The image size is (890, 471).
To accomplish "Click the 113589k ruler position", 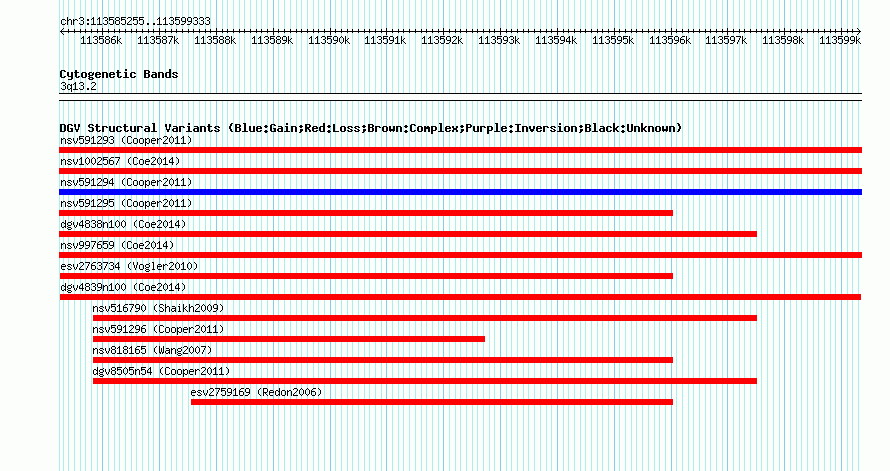I will click(x=272, y=40).
